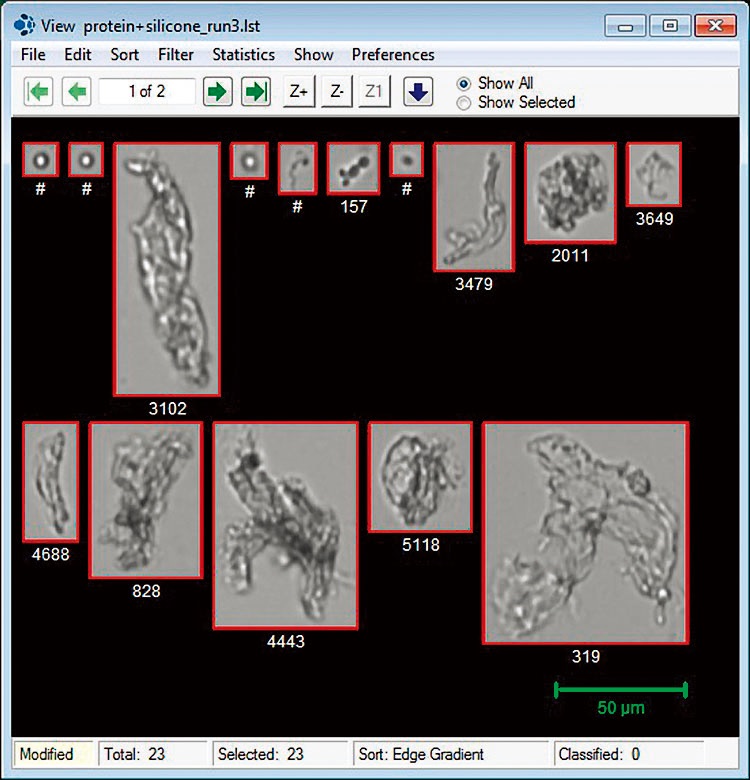Select the Show All radio button
750x780 pixels.
(x=463, y=84)
